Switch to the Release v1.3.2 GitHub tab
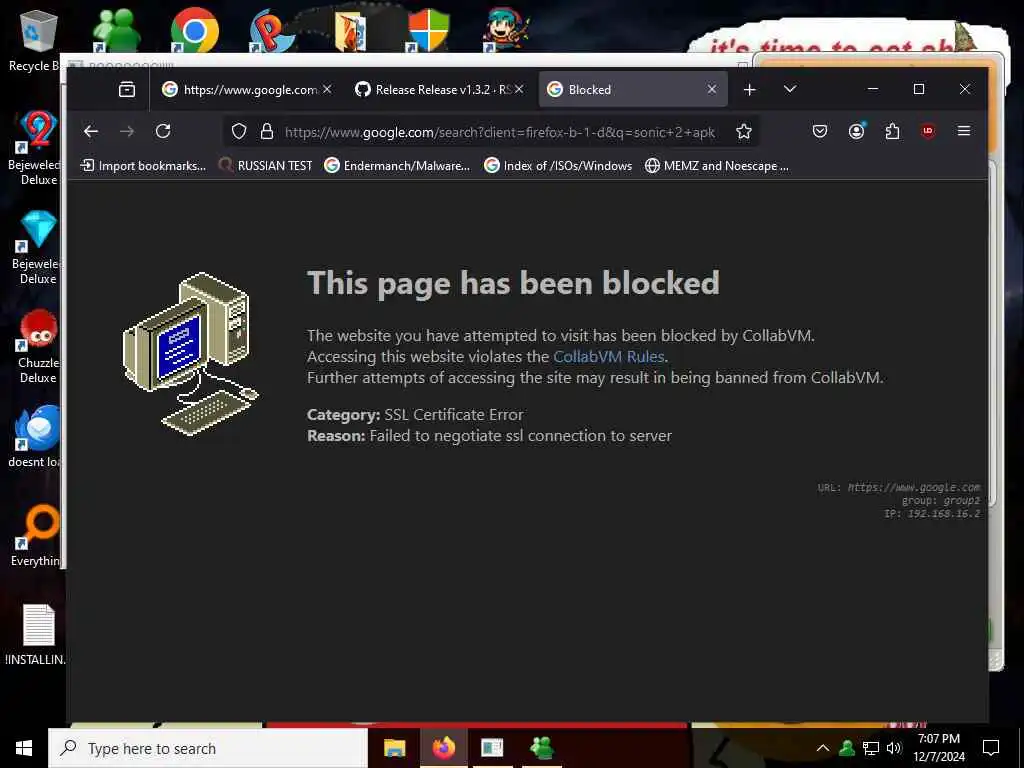Viewport: 1024px width, 768px height. (x=433, y=89)
